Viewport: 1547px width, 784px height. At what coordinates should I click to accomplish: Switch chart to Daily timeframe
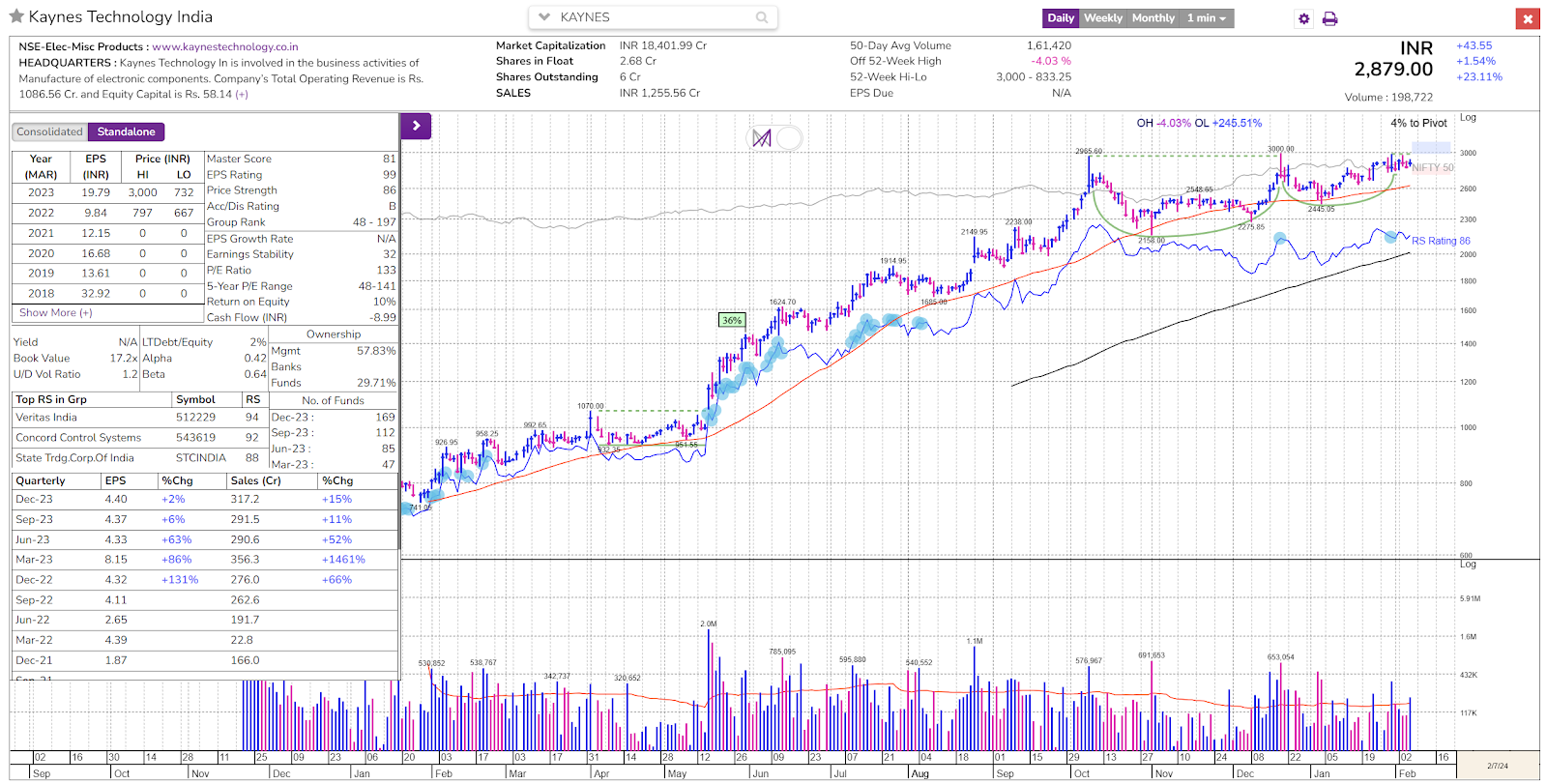[1061, 18]
